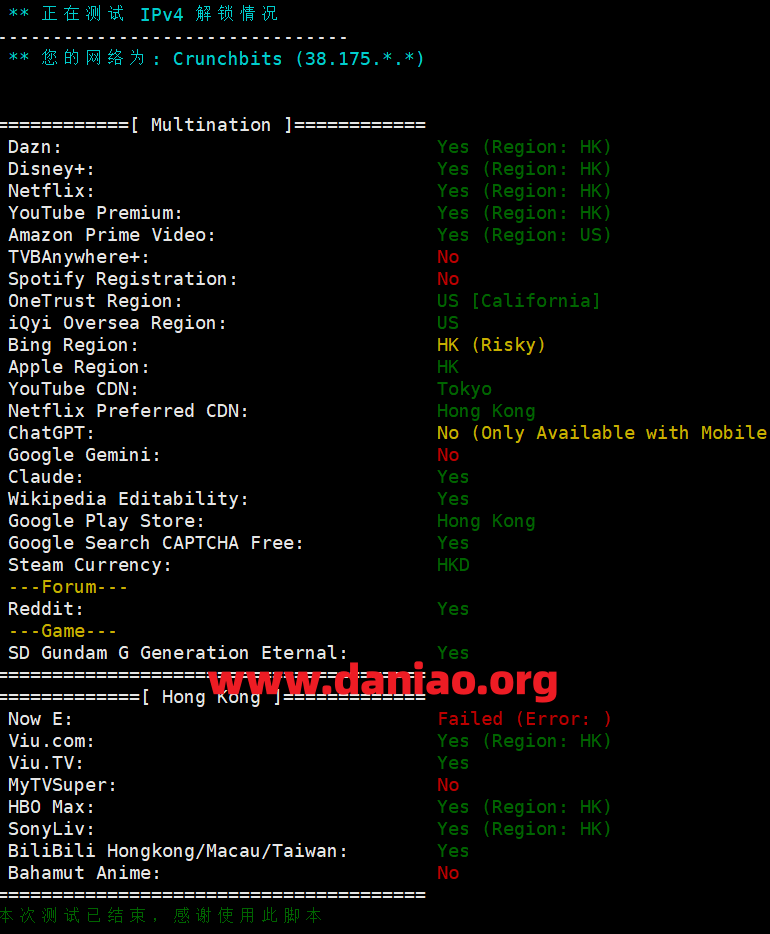This screenshot has height=934, width=770.
Task: Click the 'Reddit:' label
Action: [46, 609]
